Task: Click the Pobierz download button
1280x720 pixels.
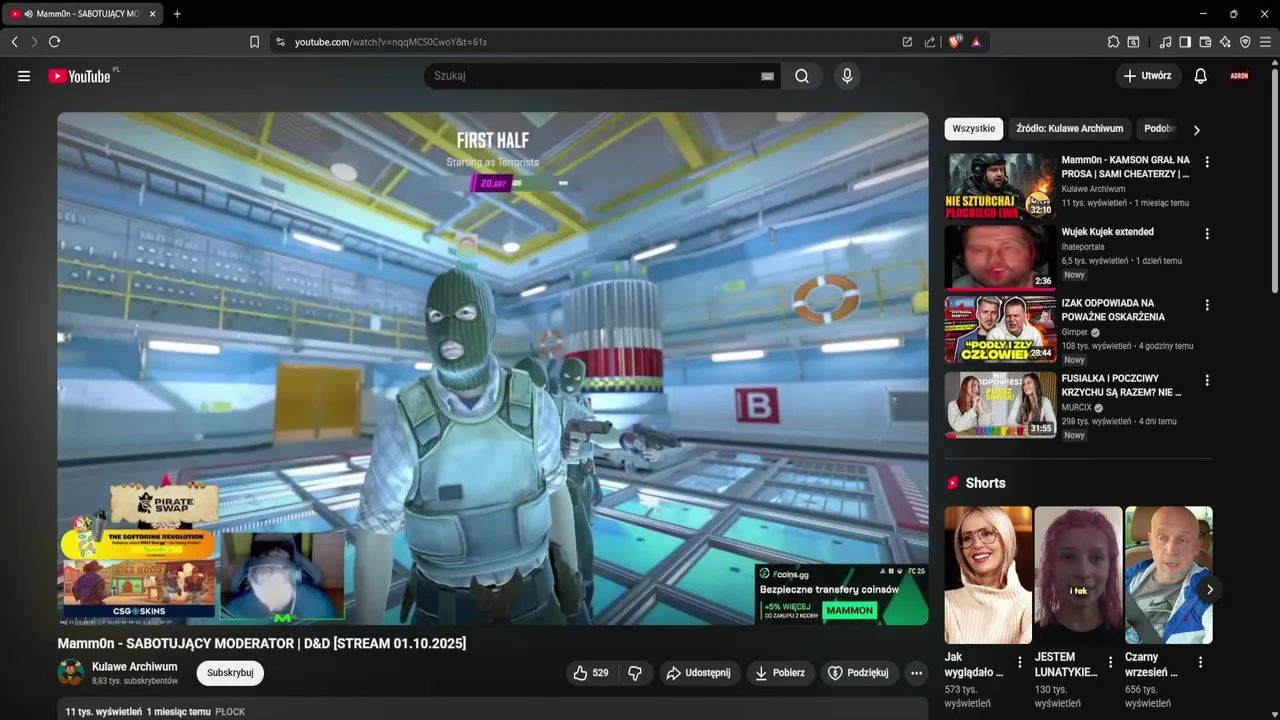Action: click(780, 673)
